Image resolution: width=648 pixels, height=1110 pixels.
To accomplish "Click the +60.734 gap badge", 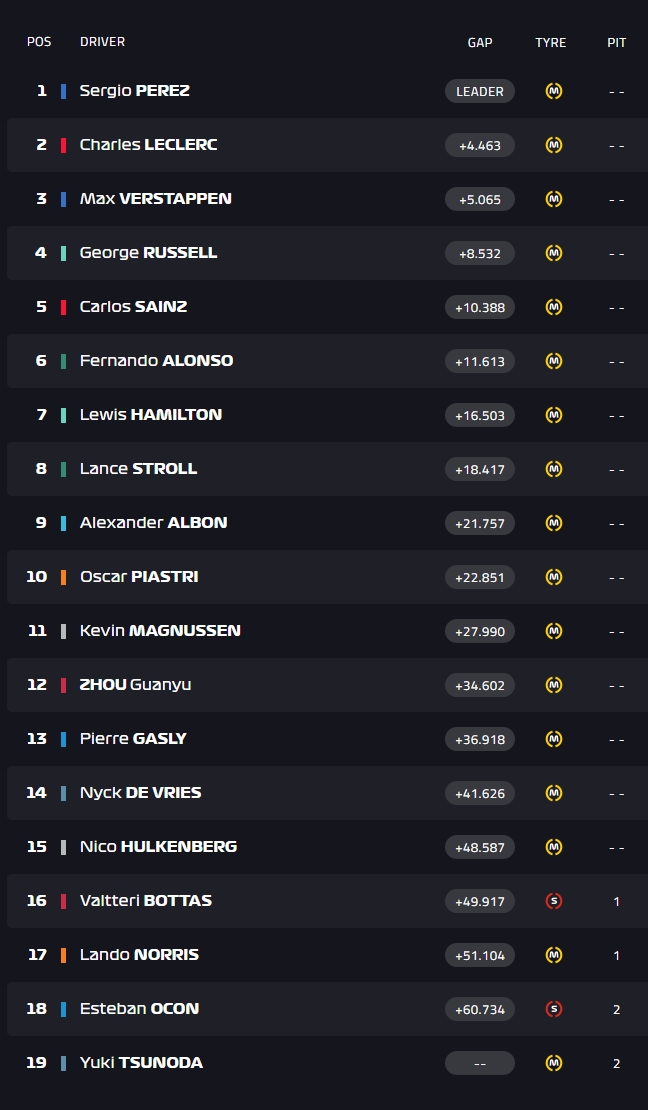I will pyautogui.click(x=479, y=1009).
